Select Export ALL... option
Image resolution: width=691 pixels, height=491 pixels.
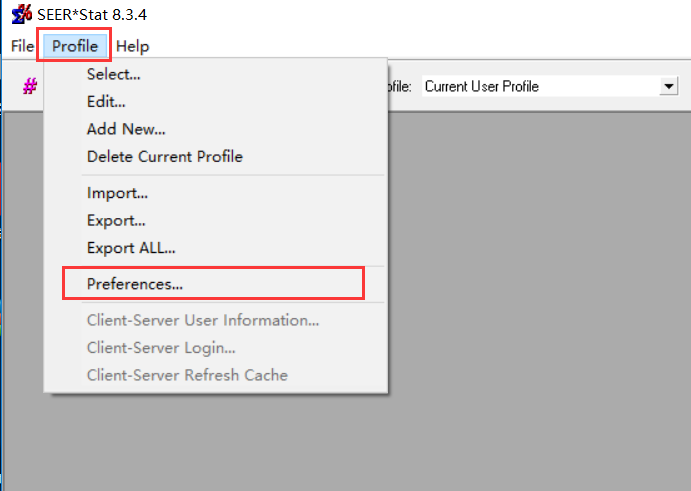(216, 248)
